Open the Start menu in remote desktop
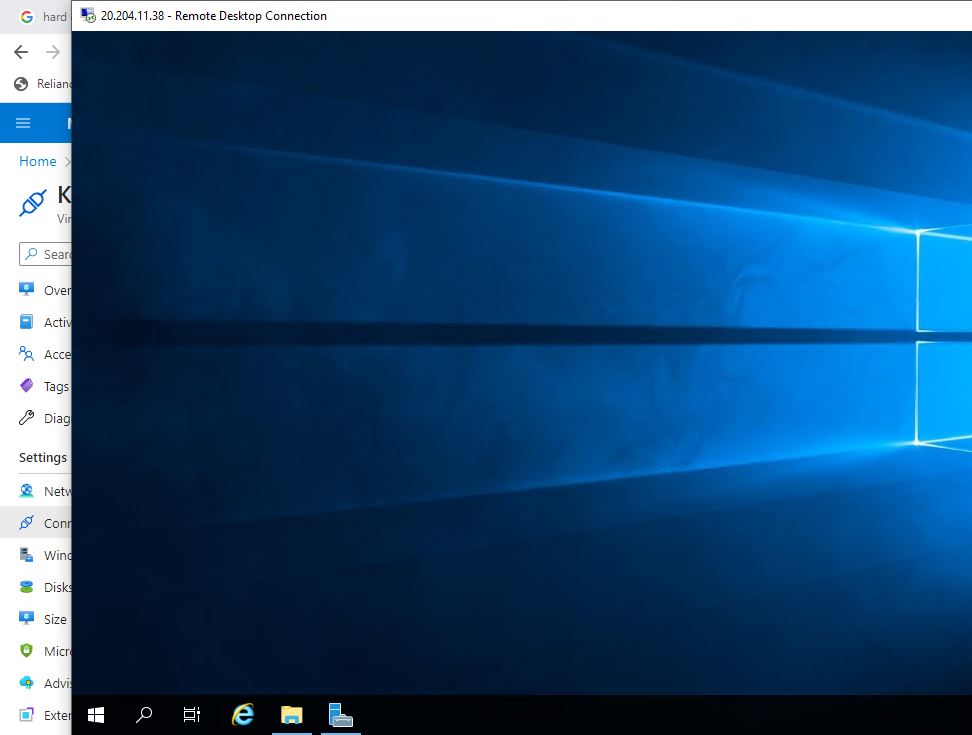The width and height of the screenshot is (972, 735). tap(96, 715)
